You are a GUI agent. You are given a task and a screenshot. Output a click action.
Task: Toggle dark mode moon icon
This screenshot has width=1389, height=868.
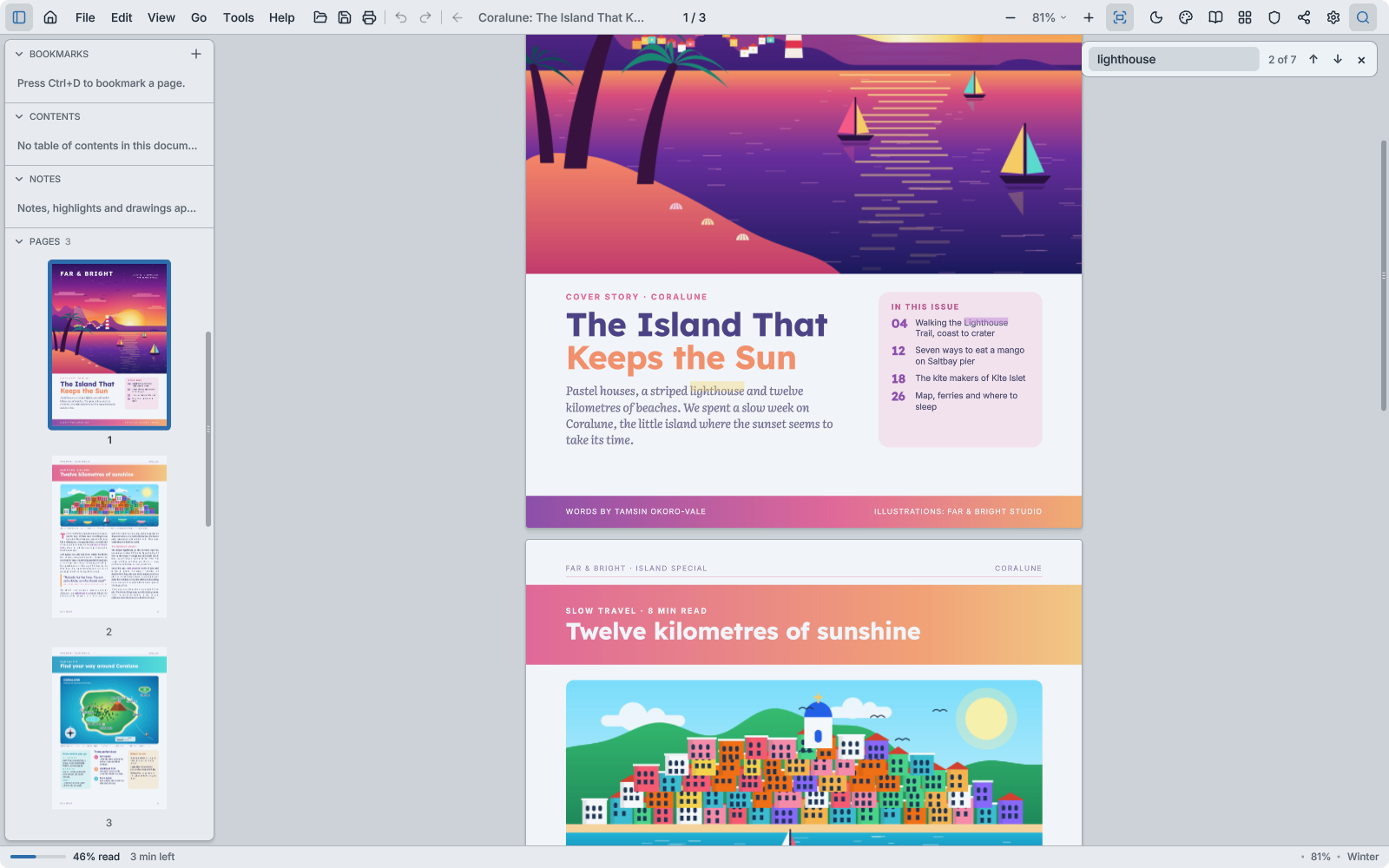[x=1156, y=17]
